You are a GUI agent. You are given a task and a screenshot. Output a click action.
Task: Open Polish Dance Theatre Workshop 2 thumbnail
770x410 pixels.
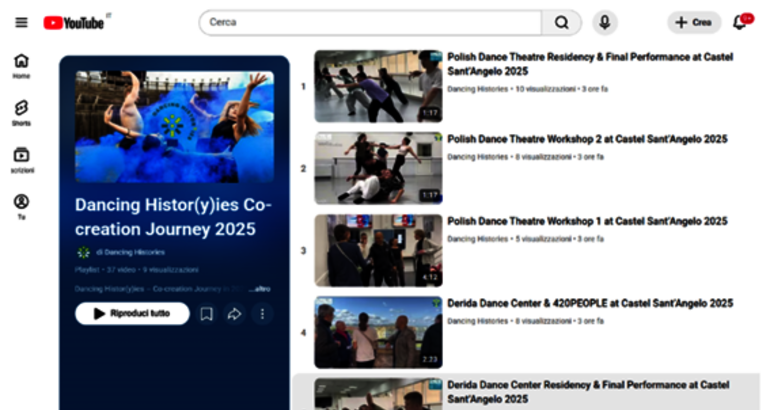pyautogui.click(x=378, y=168)
